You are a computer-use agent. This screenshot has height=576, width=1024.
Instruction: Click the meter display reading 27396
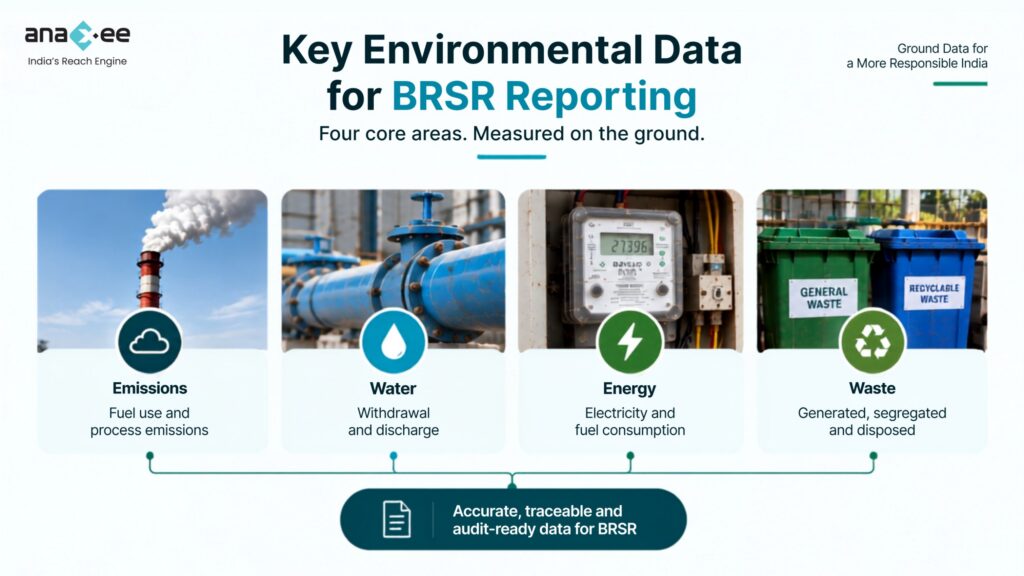pos(626,245)
